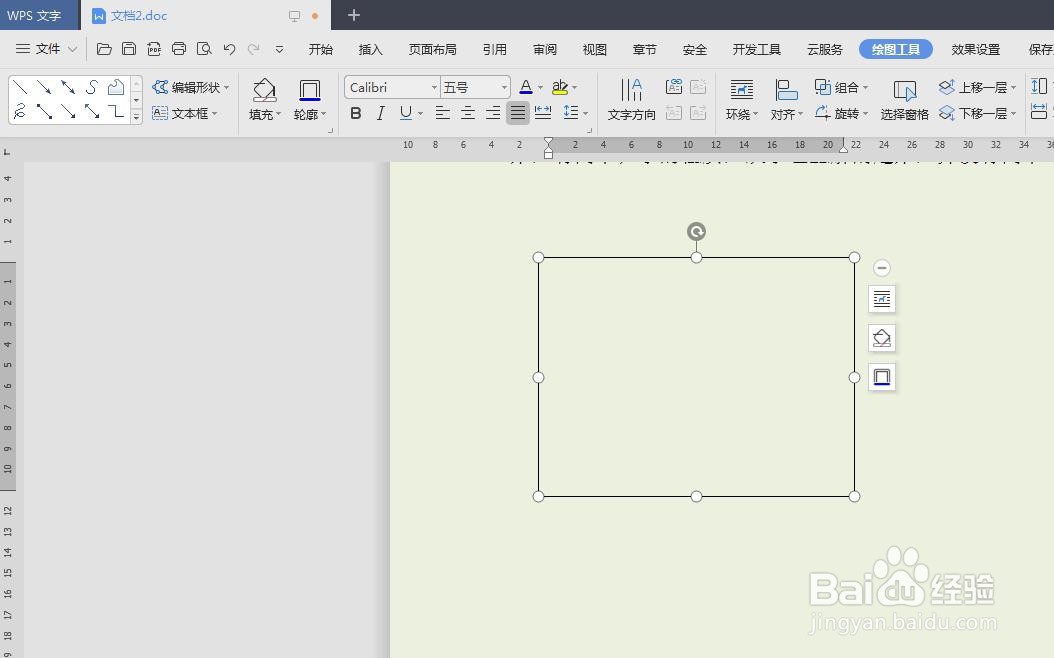Select the elbow connector shape
Screen dimensions: 1054x658
pyautogui.click(x=116, y=112)
